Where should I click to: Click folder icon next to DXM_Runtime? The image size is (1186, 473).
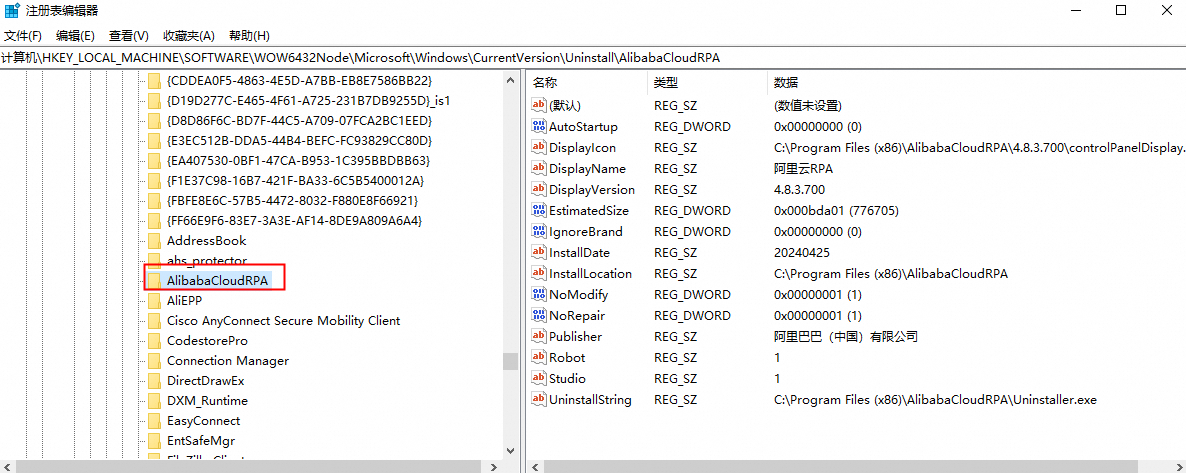click(154, 401)
